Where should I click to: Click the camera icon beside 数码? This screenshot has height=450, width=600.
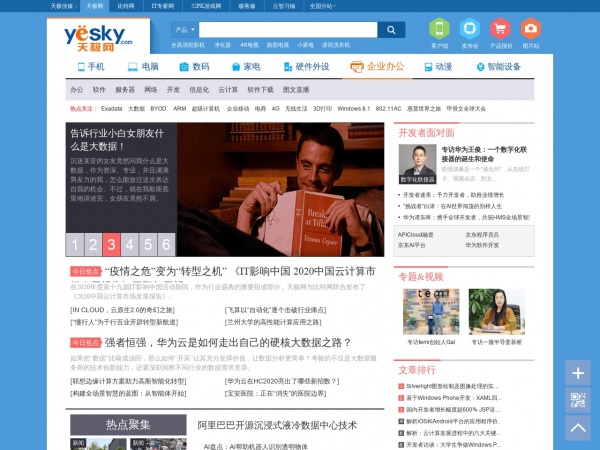click(184, 67)
